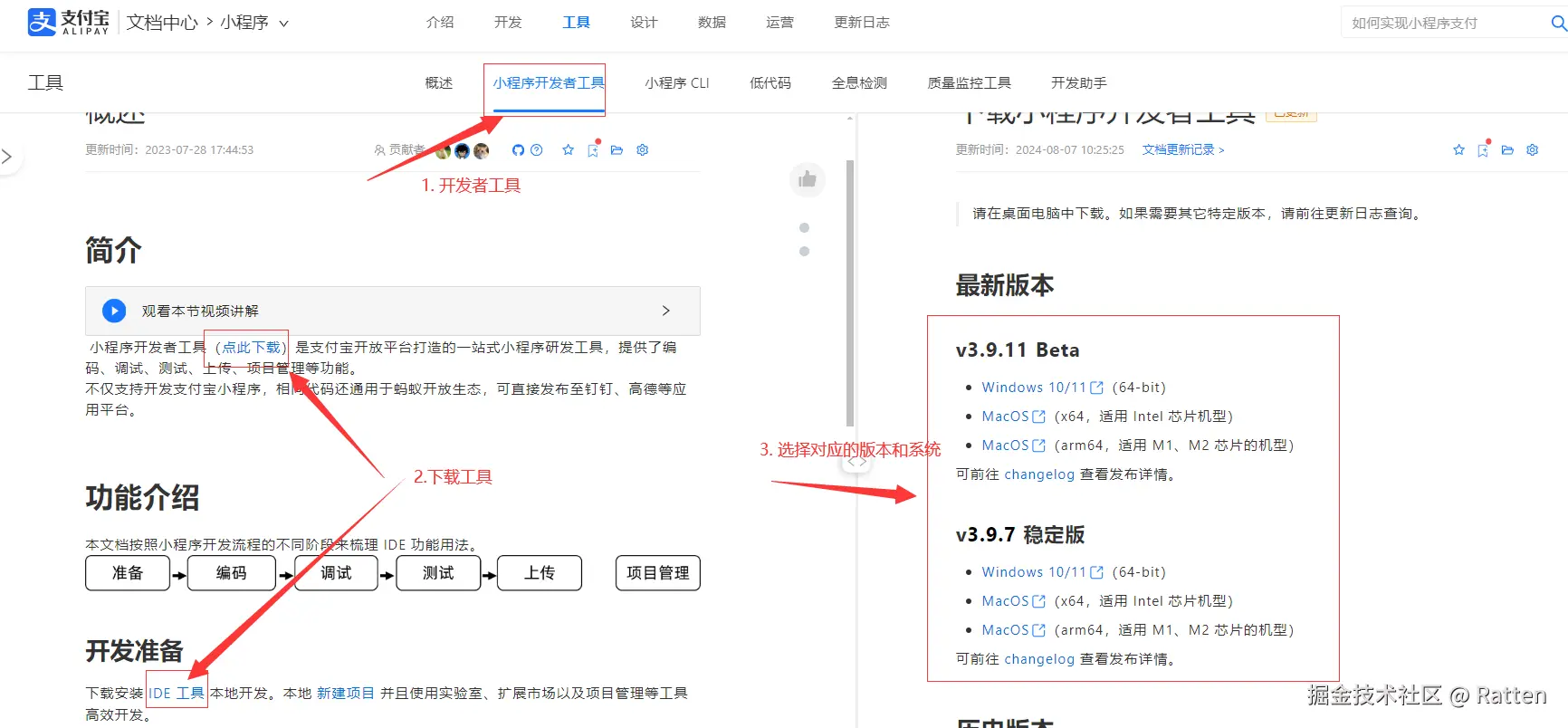
Task: Download v3.9.7 稳定版 MacOS arm64 build
Action: point(1013,630)
